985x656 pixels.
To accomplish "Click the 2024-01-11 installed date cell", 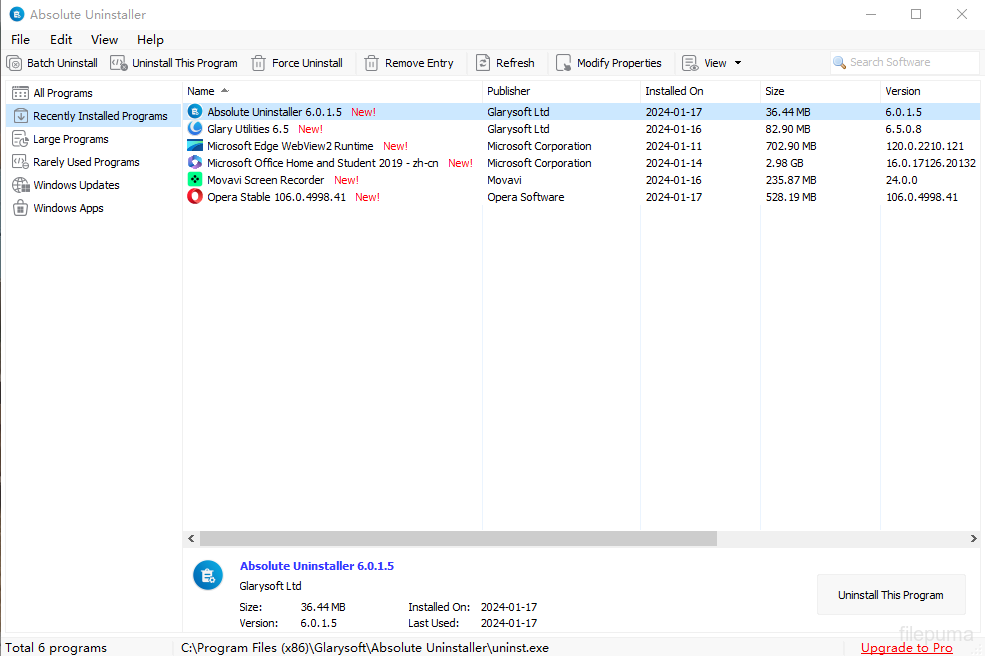I will click(x=673, y=146).
